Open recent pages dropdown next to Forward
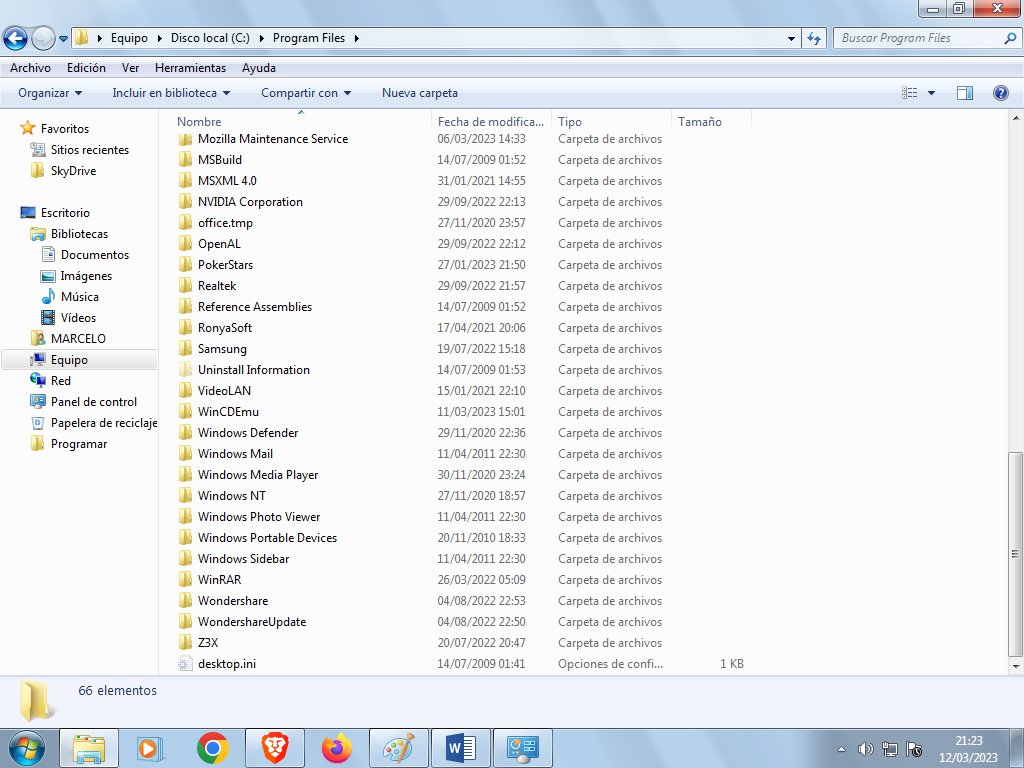This screenshot has height=768, width=1024. tap(63, 38)
